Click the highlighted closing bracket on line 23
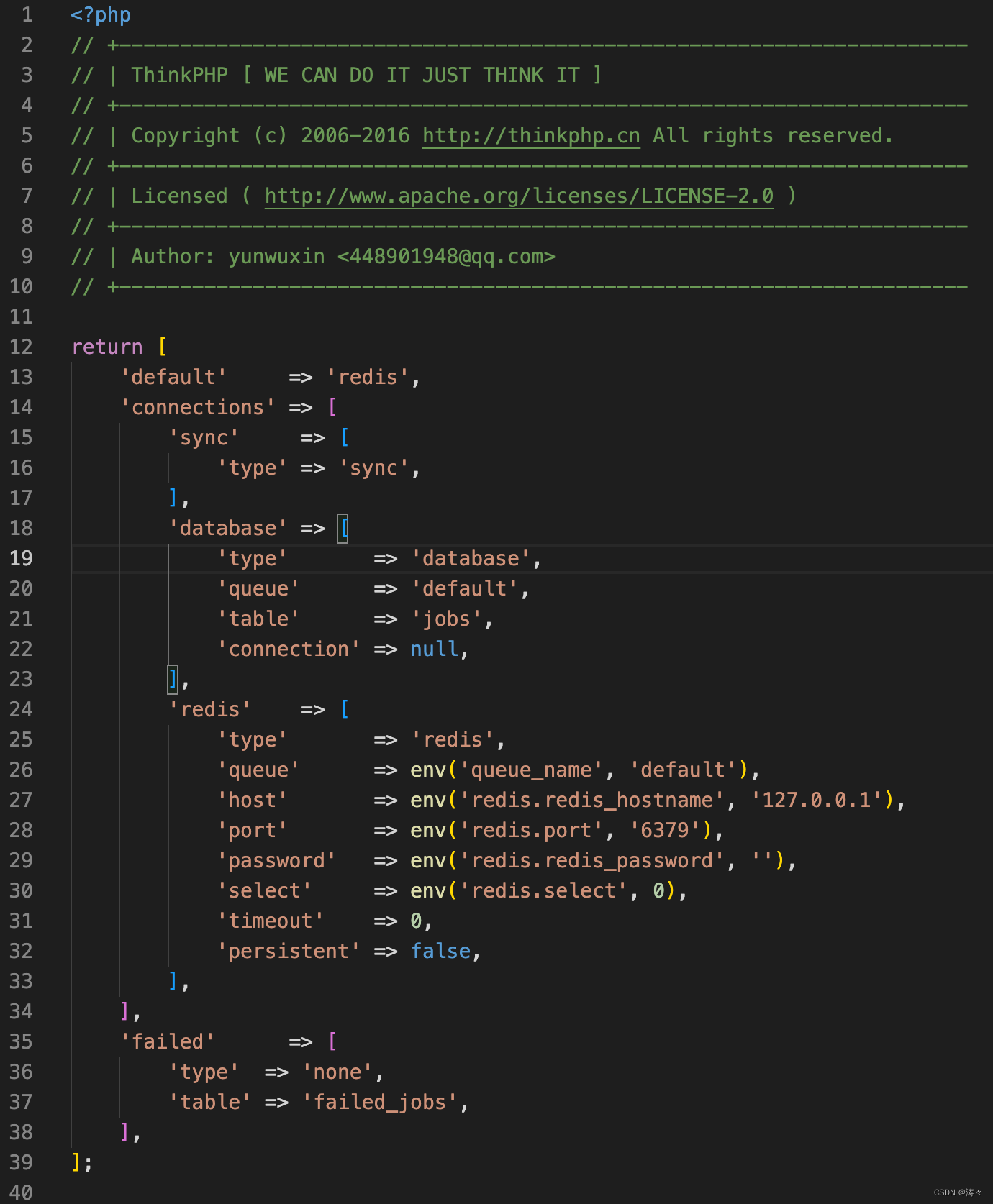This screenshot has height=1204, width=993. pyautogui.click(x=173, y=680)
